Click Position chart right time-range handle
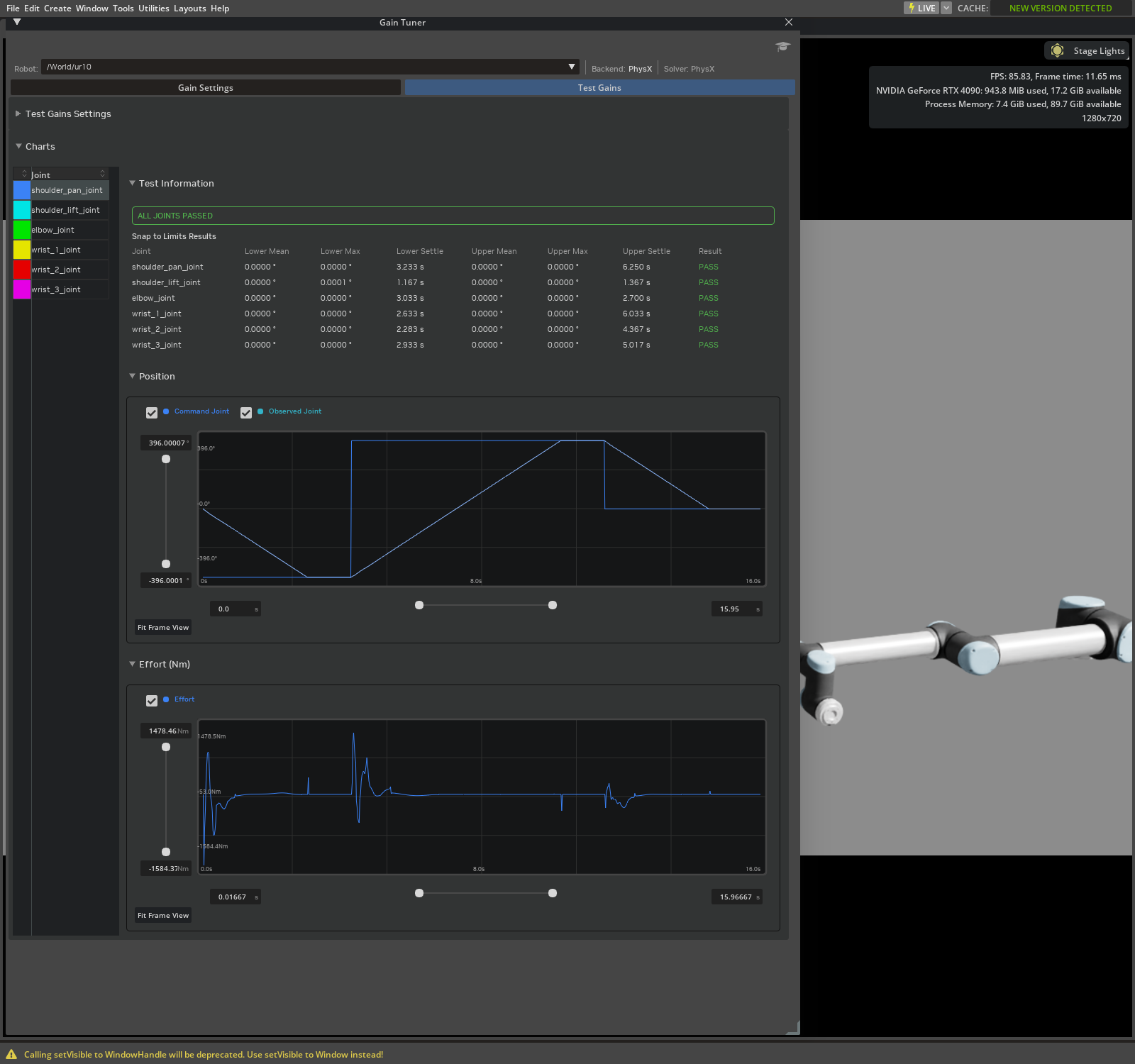 553,605
